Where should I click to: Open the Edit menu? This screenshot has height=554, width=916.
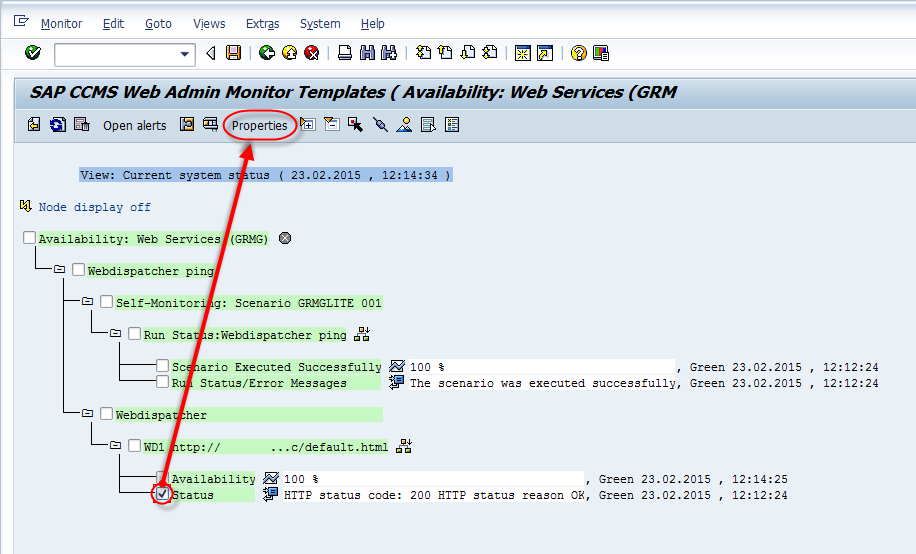(113, 24)
